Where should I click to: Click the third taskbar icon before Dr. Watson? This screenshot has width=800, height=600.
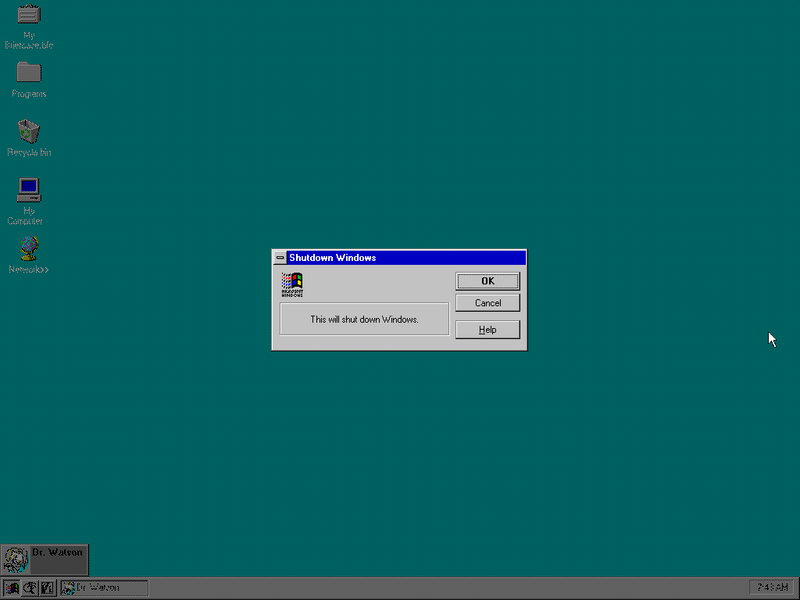[47, 588]
